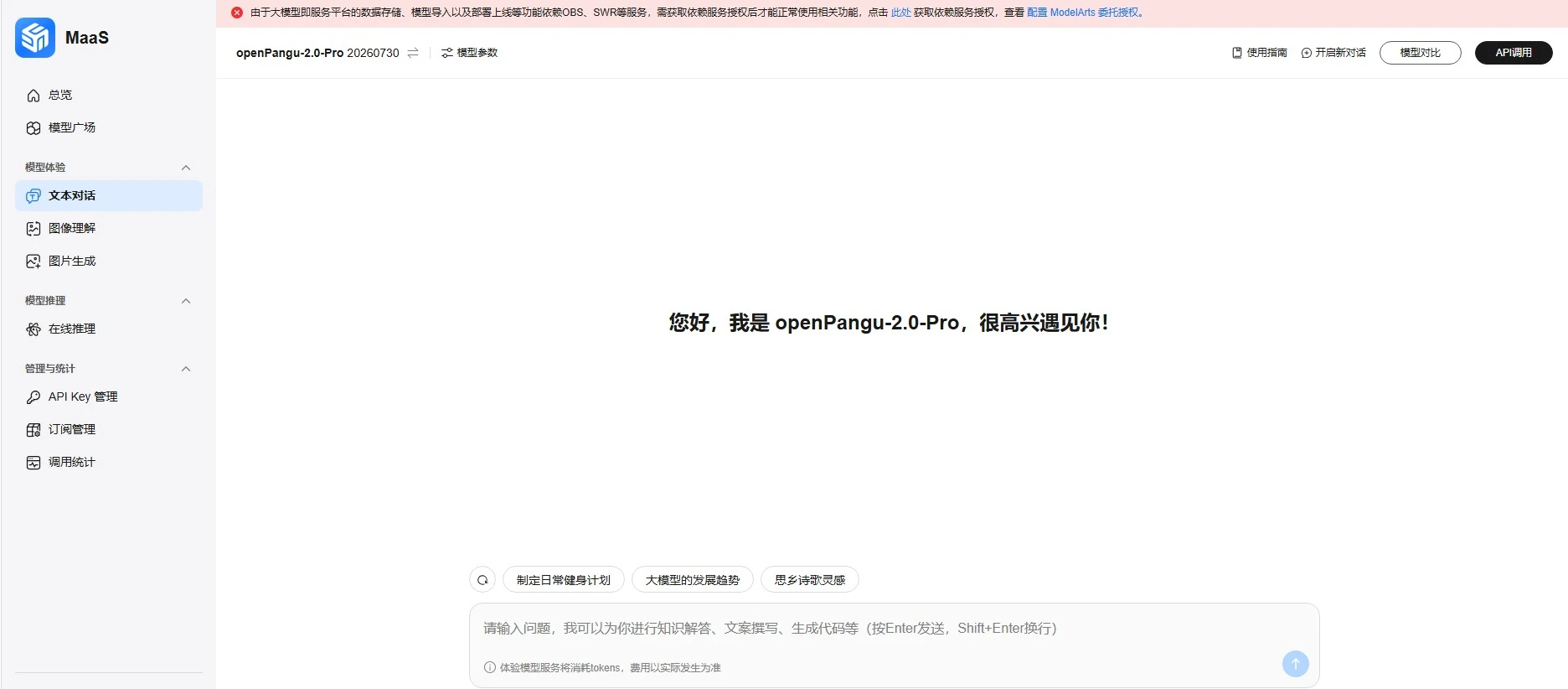Select 文本对话 in sidebar
Screen dimensions: 1568x689
click(x=109, y=195)
